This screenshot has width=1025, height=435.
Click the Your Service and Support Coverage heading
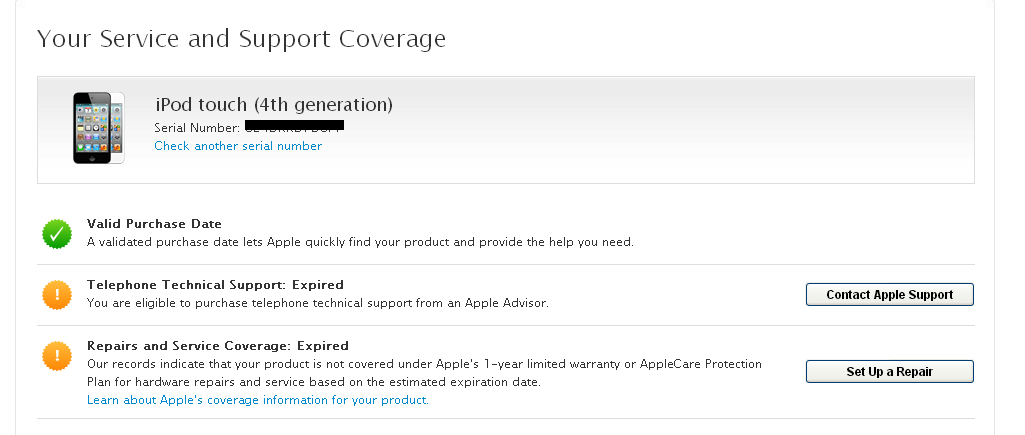(241, 39)
